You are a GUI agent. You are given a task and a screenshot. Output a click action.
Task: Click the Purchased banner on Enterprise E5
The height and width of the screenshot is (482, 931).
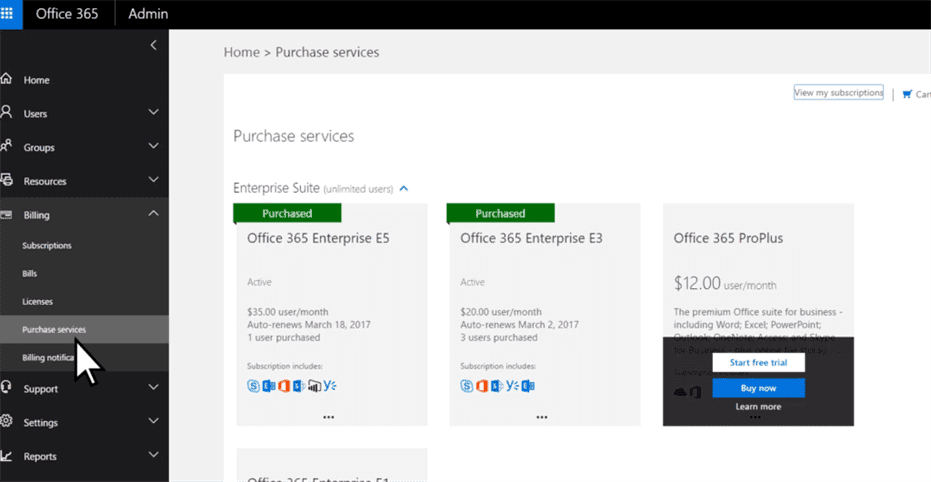[x=287, y=213]
